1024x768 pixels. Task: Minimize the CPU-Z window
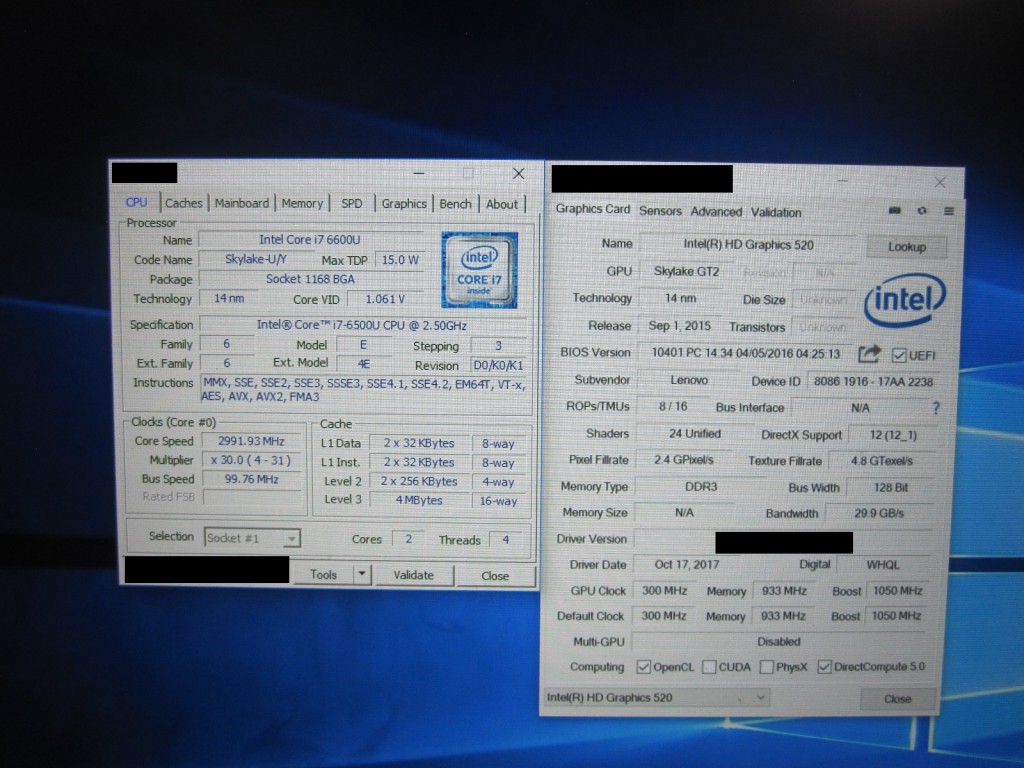pyautogui.click(x=419, y=174)
